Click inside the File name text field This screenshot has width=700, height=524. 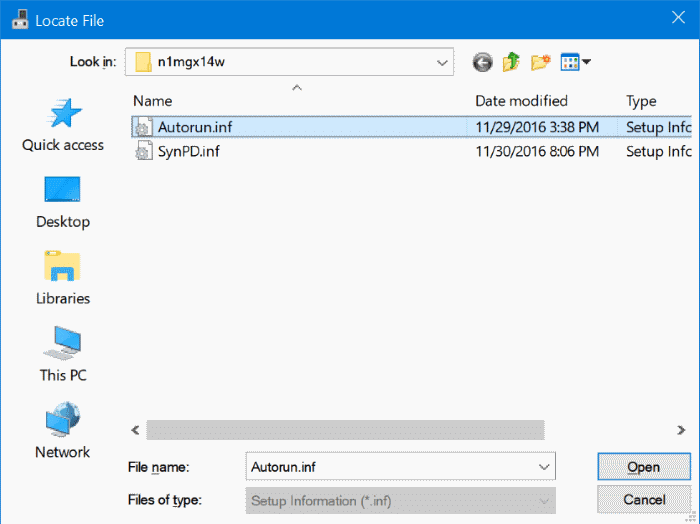(x=390, y=467)
